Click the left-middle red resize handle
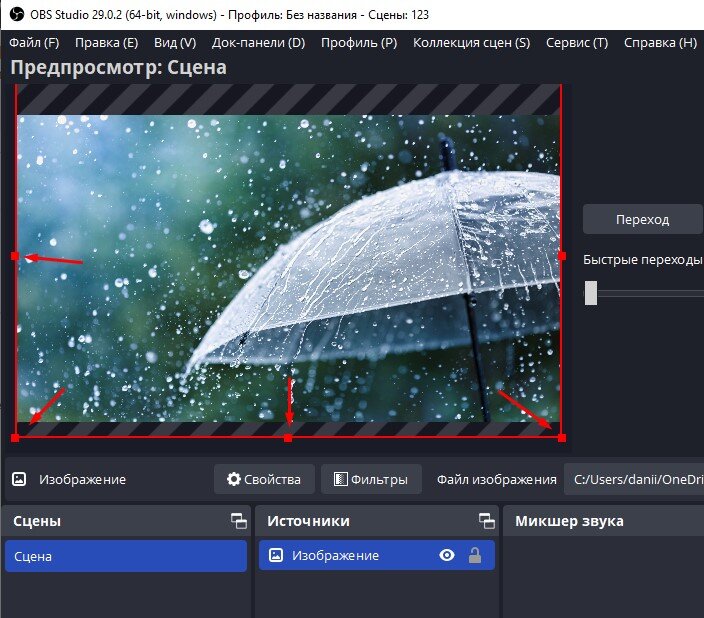Image resolution: width=704 pixels, height=618 pixels. [x=15, y=256]
